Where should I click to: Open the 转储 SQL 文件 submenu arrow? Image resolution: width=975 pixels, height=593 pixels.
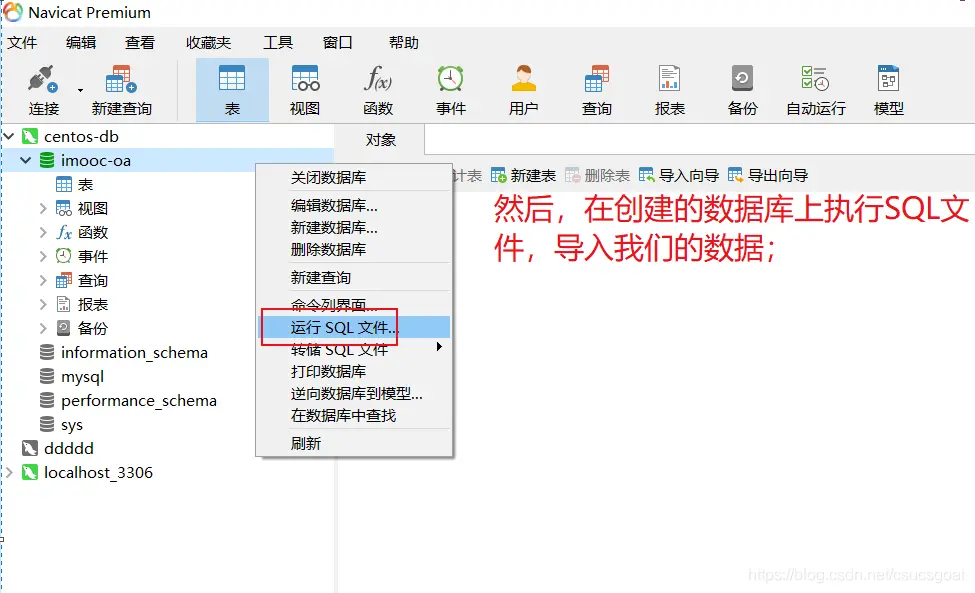(439, 347)
